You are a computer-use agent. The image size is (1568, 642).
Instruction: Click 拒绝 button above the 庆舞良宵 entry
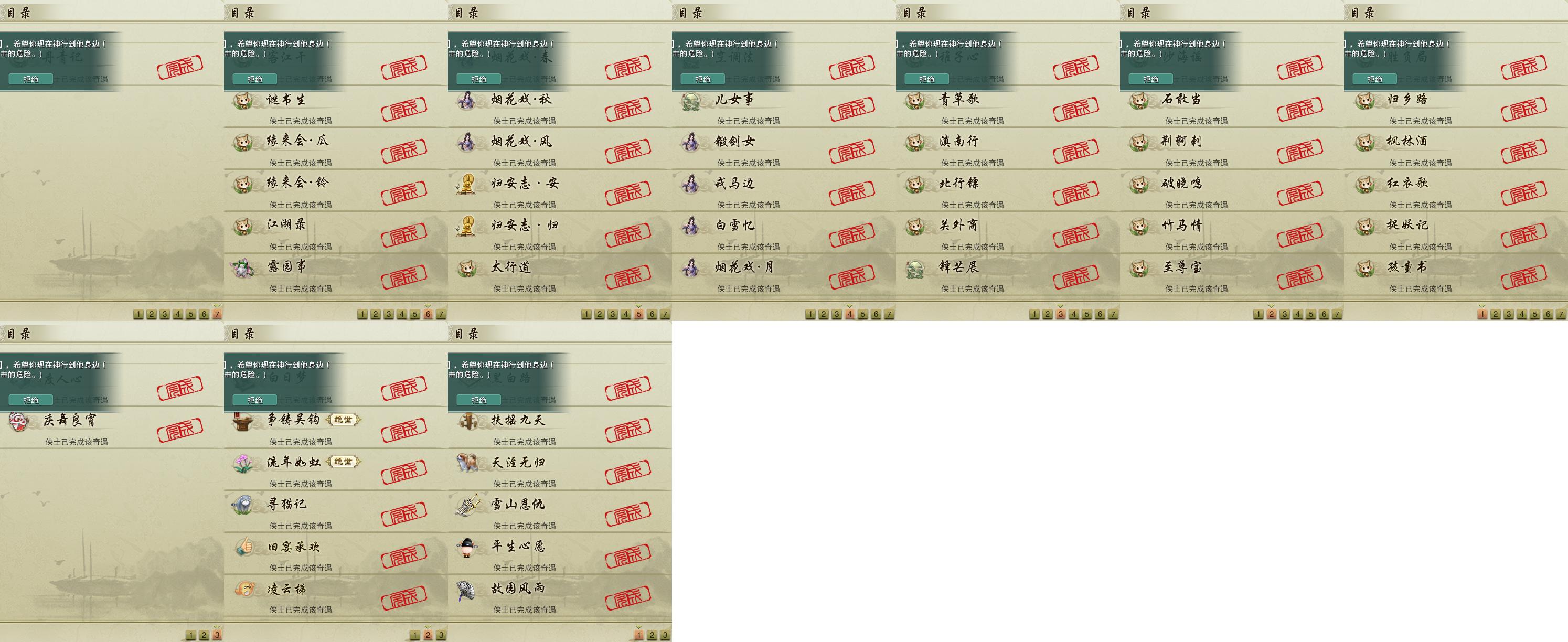pyautogui.click(x=30, y=400)
